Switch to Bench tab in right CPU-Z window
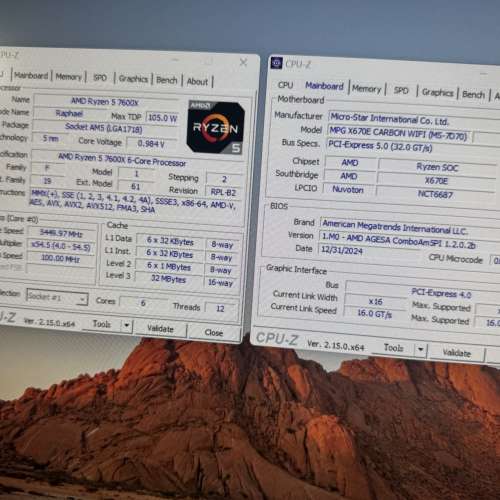Image resolution: width=500 pixels, height=500 pixels. 473,94
